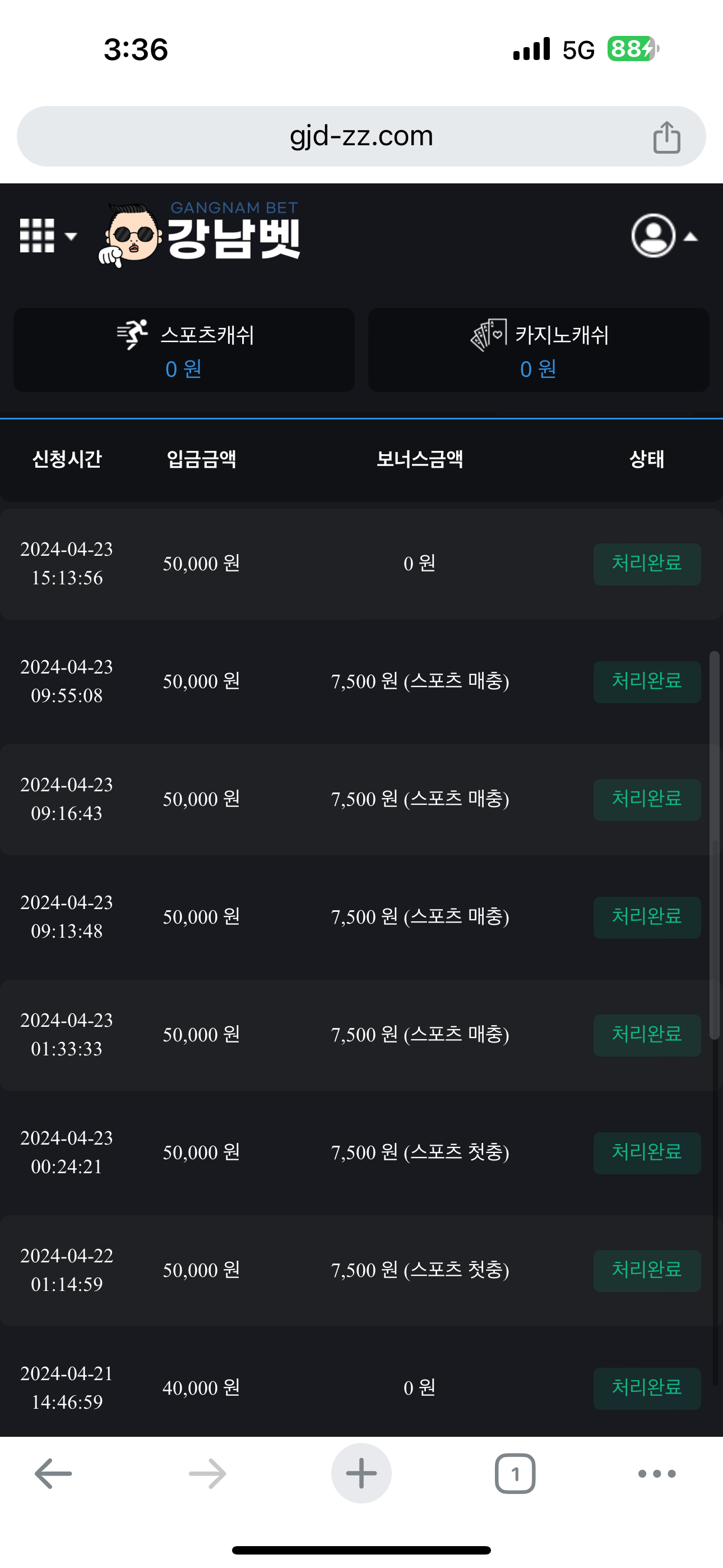This screenshot has width=723, height=1568.
Task: Tap 처리완료 status for 2024-04-21 deposit
Action: (x=646, y=1388)
